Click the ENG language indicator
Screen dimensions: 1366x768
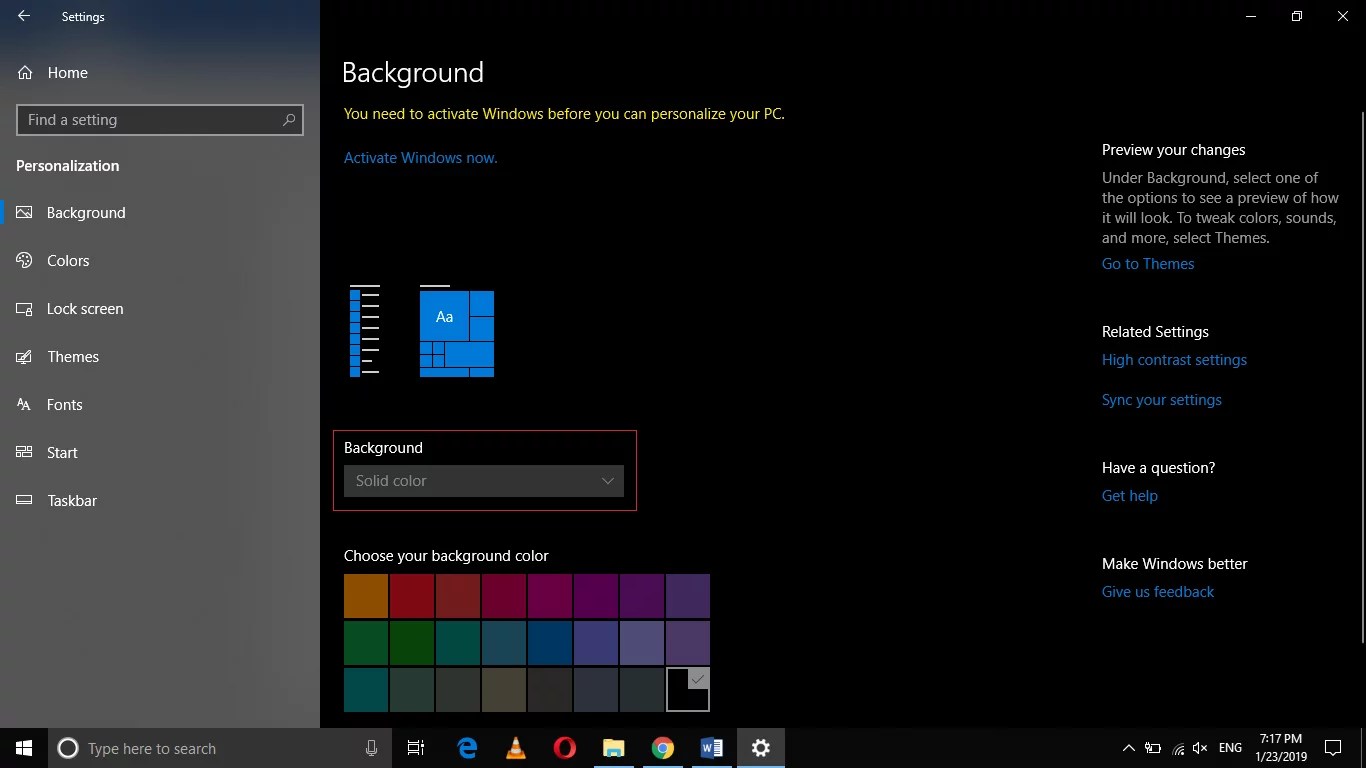click(x=1230, y=748)
